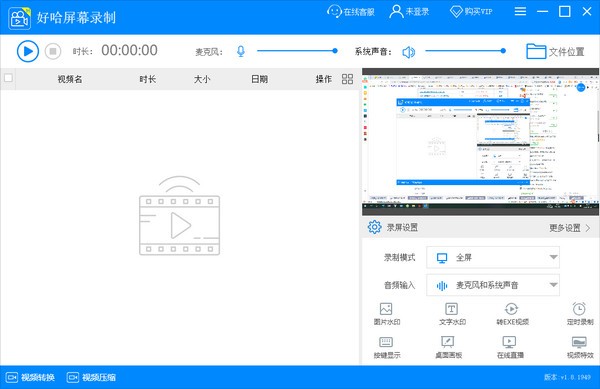Click 未登录 to log in
The width and height of the screenshot is (600, 389).
point(409,11)
